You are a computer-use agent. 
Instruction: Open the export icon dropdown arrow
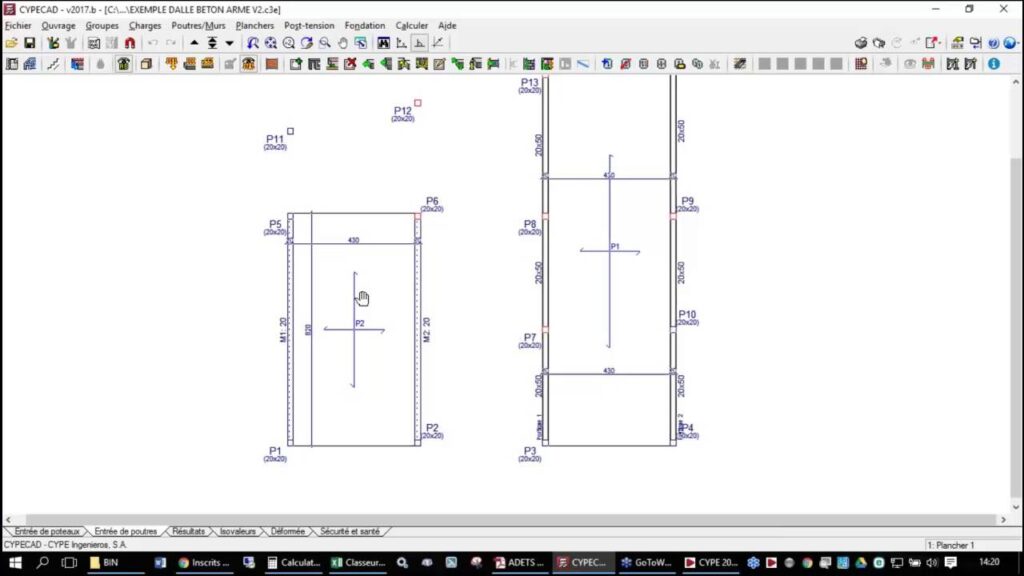pyautogui.click(x=941, y=43)
